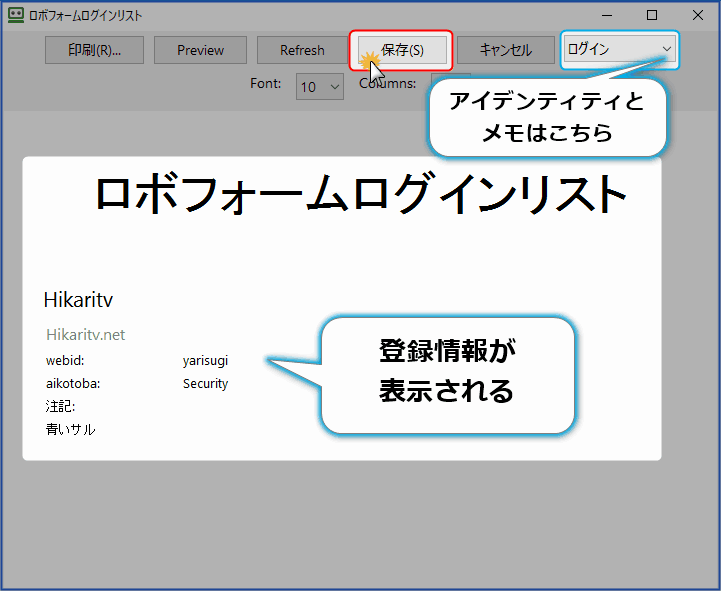Select the webid value yarisugi
Screen dimensions: 721x591
(205, 361)
